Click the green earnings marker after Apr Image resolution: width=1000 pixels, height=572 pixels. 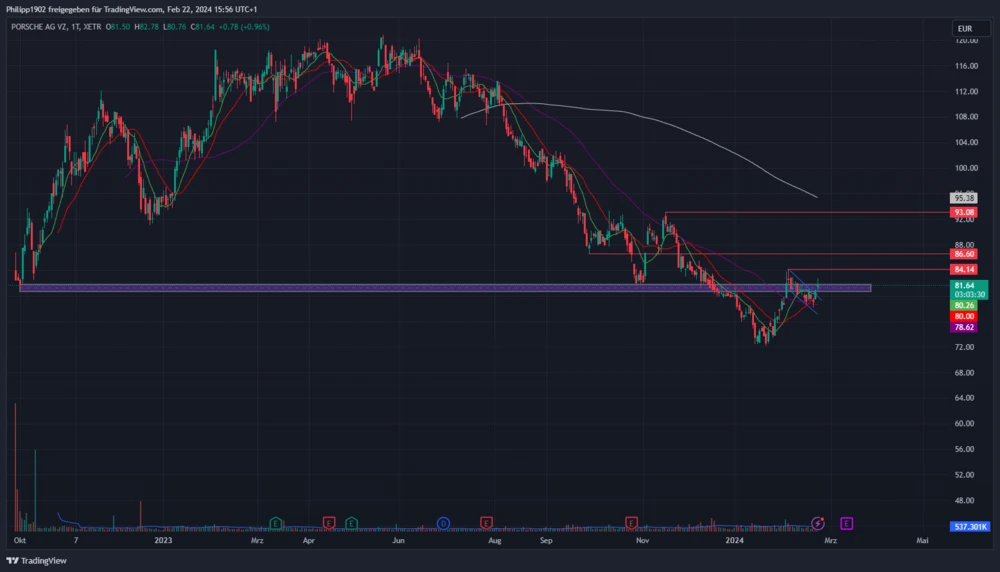pyautogui.click(x=352, y=522)
